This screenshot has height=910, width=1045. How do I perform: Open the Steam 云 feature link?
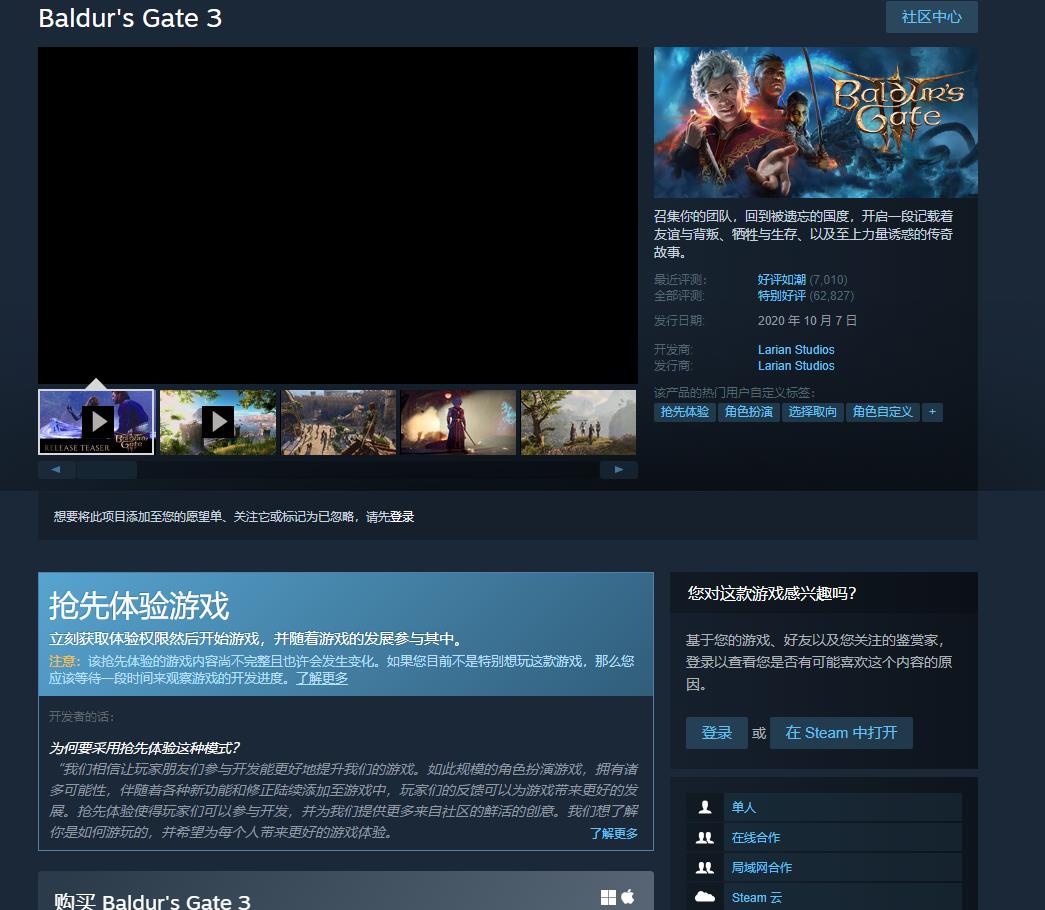756,897
